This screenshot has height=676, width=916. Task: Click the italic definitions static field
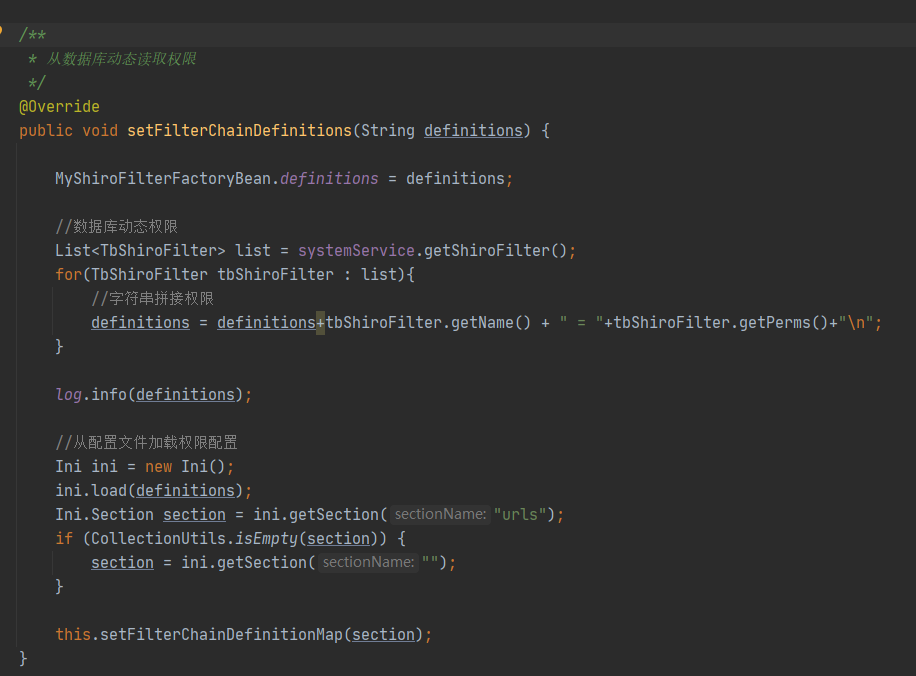coord(329,179)
